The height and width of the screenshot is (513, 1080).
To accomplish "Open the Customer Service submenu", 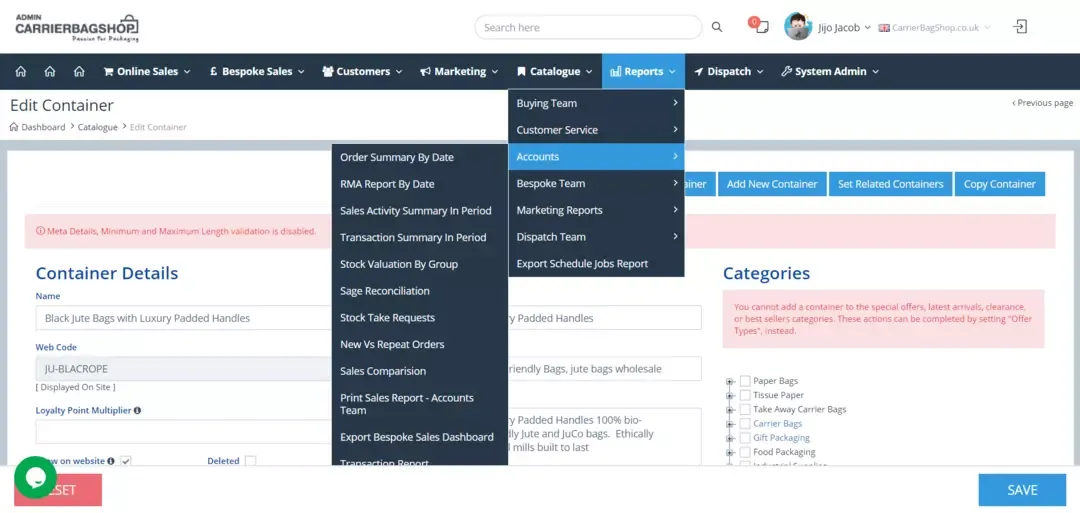I will (x=596, y=130).
